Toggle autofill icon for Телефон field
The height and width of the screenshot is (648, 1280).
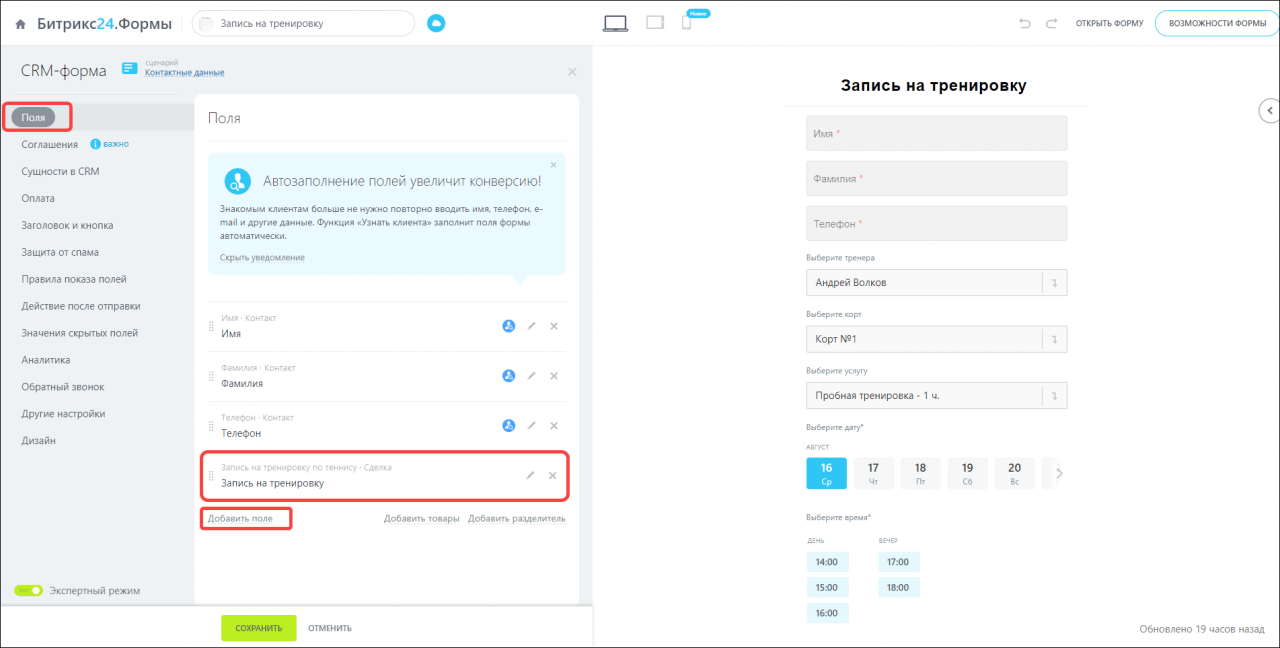[x=509, y=426]
